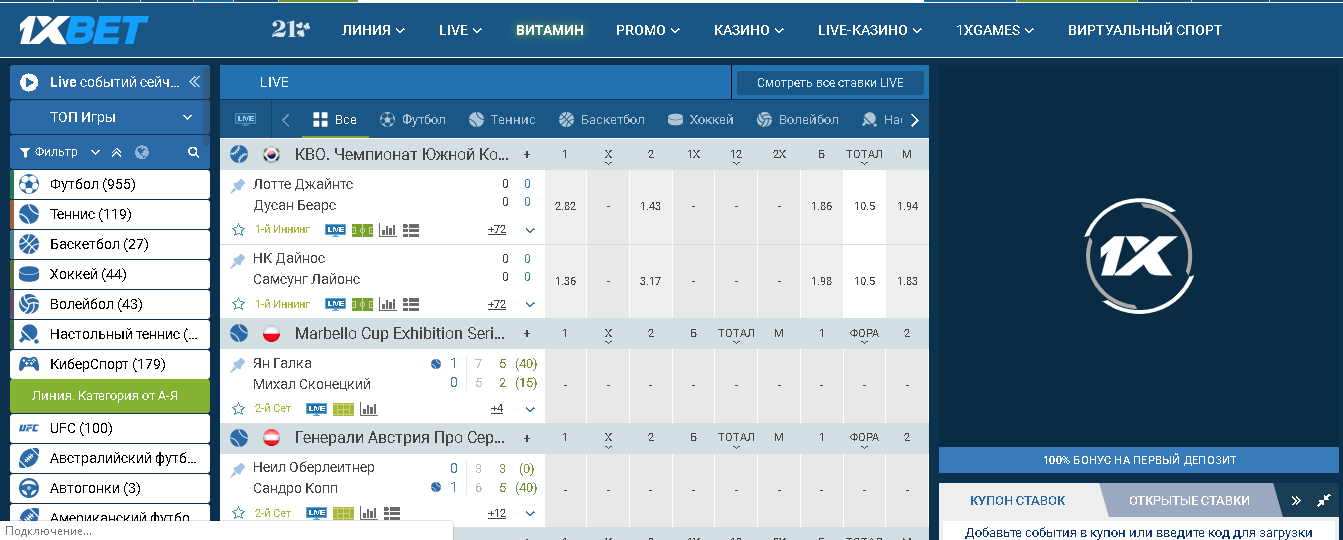This screenshot has width=1343, height=540.
Task: Expand filter with the down chevron
Action: (x=96, y=153)
